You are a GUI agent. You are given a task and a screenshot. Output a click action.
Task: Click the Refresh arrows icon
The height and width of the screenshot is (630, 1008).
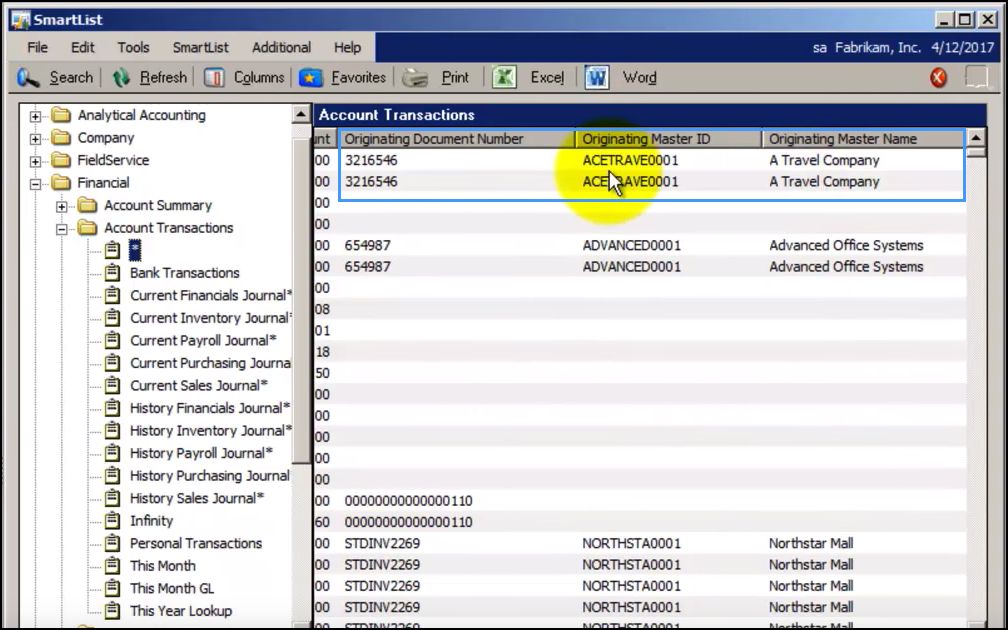pyautogui.click(x=121, y=78)
